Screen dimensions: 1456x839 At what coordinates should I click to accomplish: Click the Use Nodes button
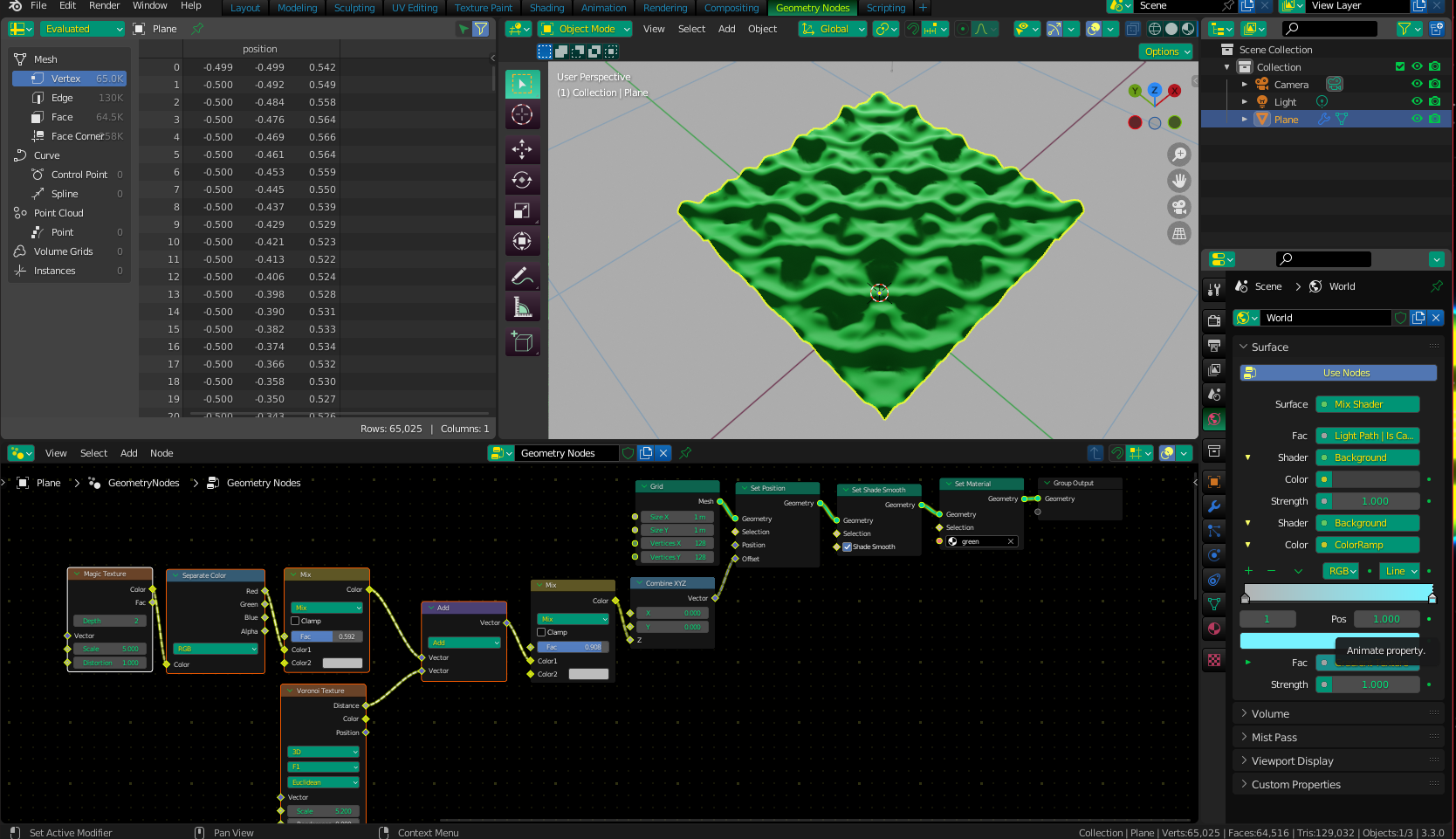click(1338, 373)
